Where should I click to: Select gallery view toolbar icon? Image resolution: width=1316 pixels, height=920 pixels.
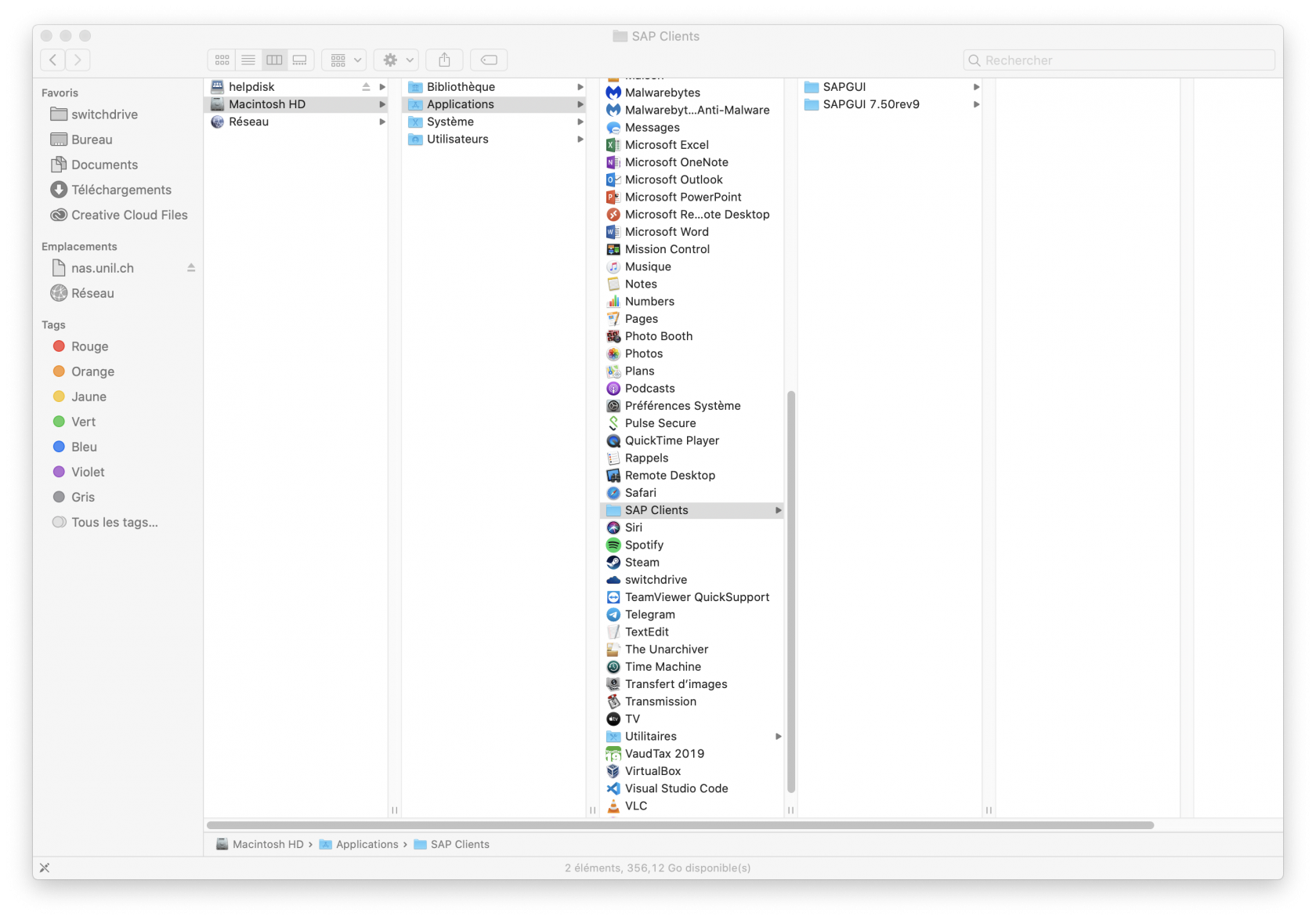pyautogui.click(x=300, y=60)
